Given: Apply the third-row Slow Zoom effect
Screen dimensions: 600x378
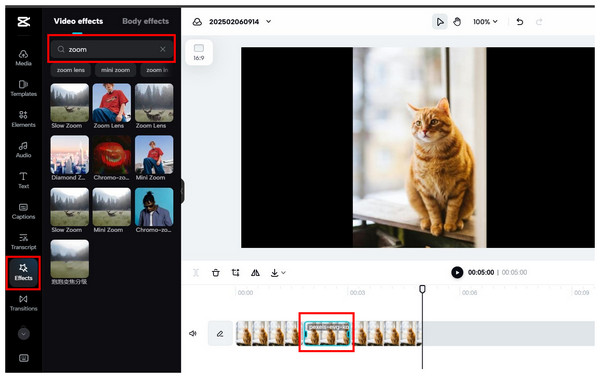Looking at the screenshot, I should pos(70,207).
